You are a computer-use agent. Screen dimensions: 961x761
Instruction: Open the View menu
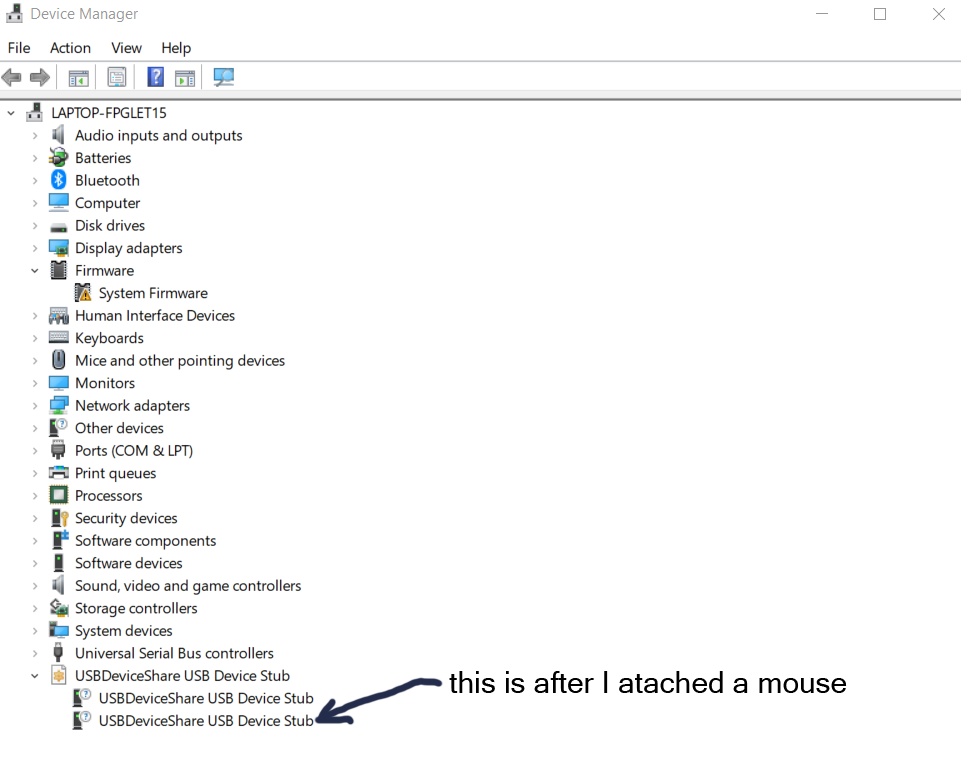point(126,48)
